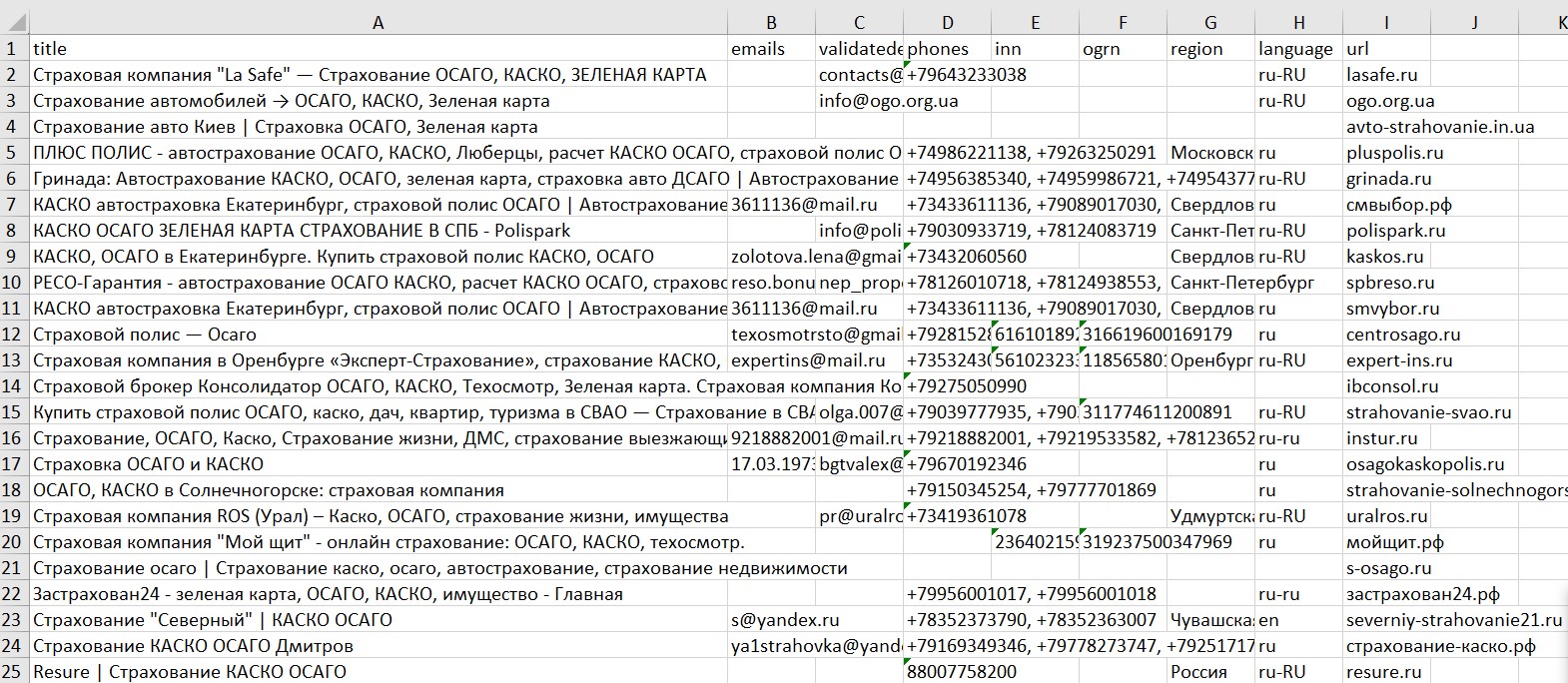This screenshot has height=683, width=1568.
Task: Click the column H header
Action: point(1298,22)
